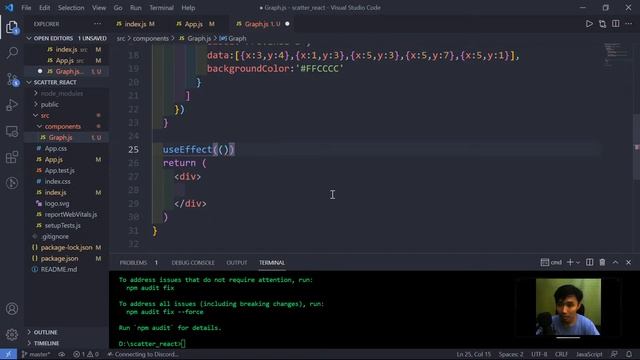This screenshot has height=360, width=640.
Task: Switch to the App.js editor tab
Action: click(x=194, y=24)
